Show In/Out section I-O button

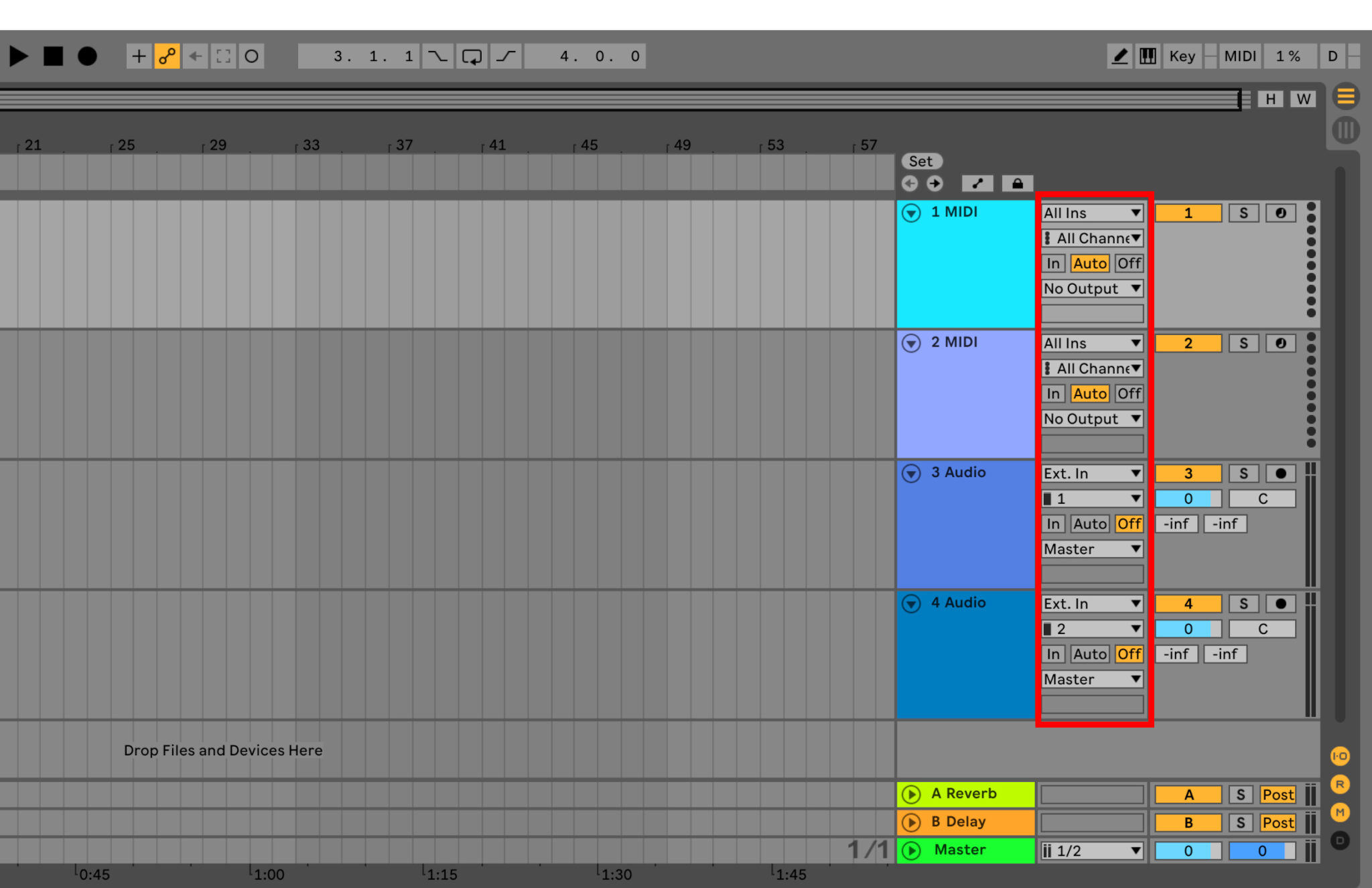click(x=1340, y=756)
